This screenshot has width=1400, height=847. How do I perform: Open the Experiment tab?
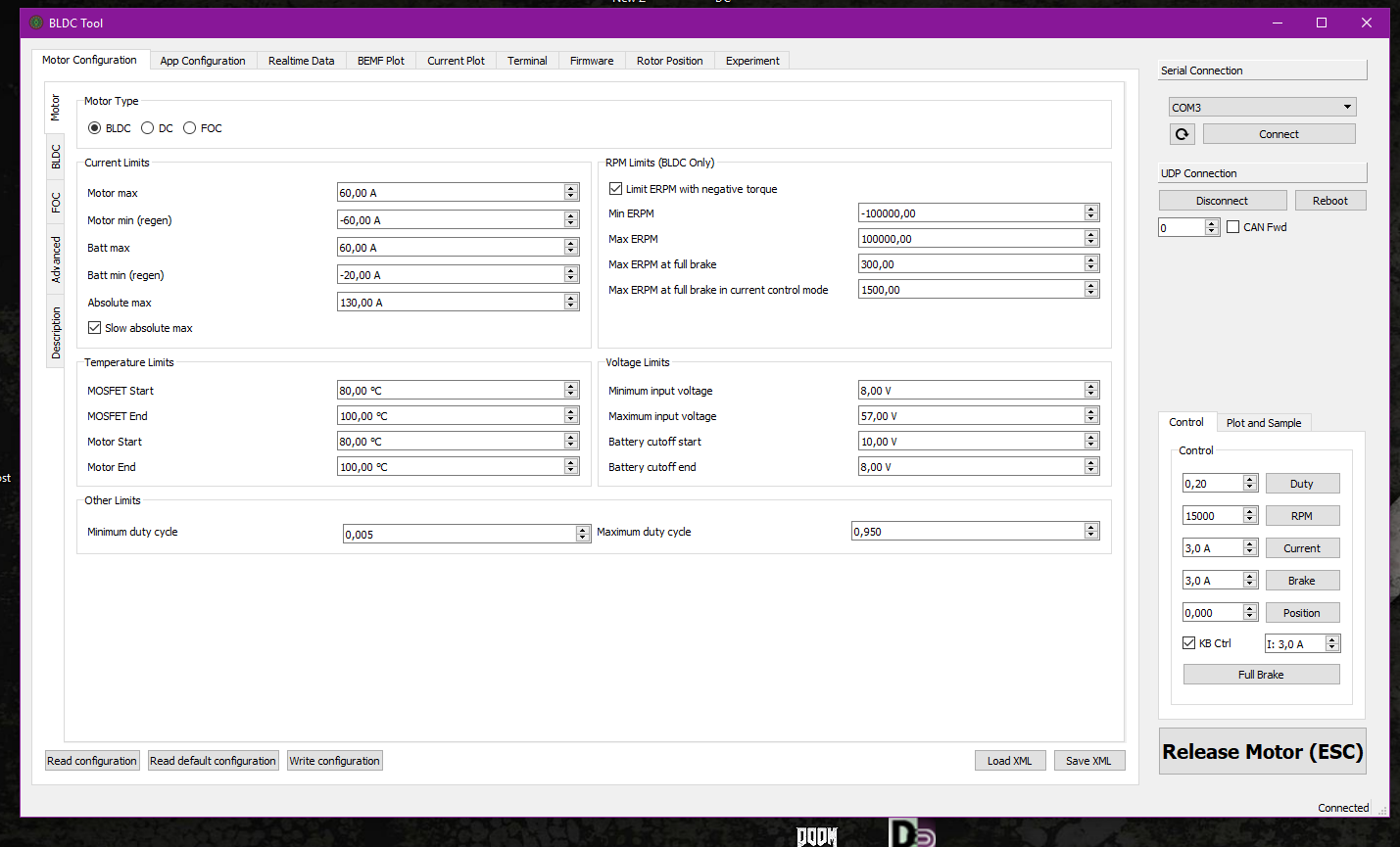click(752, 61)
